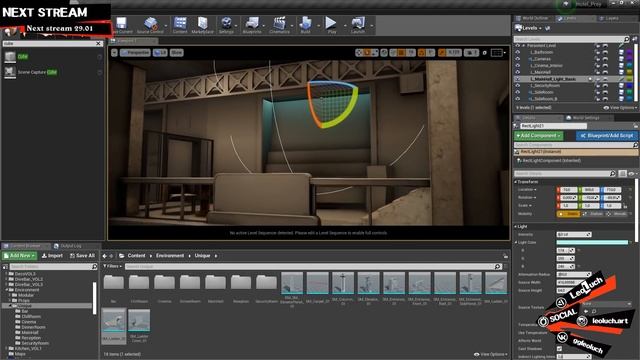Click Blueprint/Add Script button
The width and height of the screenshot is (640, 360).
[607, 136]
